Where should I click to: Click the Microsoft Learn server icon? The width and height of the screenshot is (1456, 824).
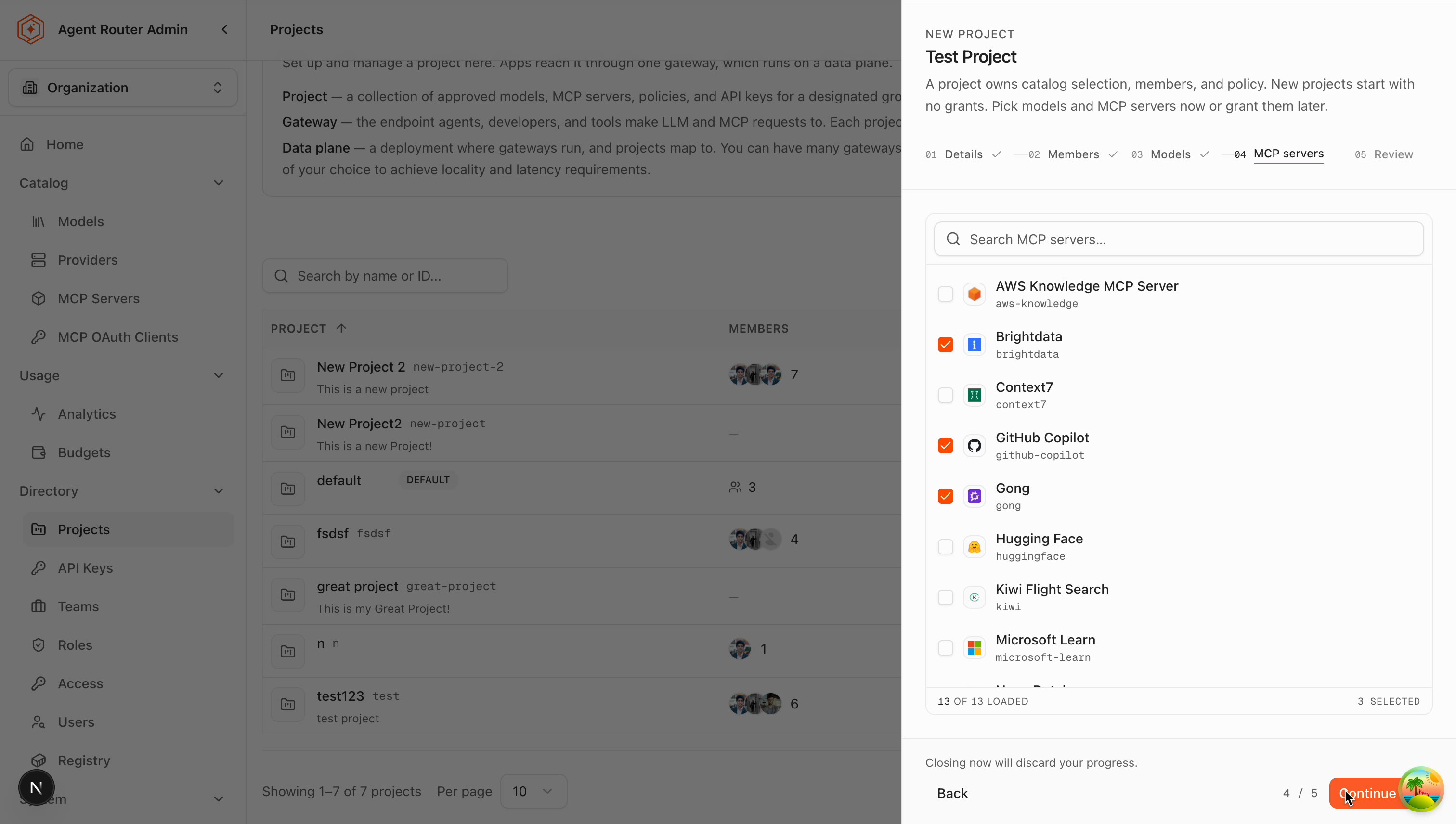[974, 648]
